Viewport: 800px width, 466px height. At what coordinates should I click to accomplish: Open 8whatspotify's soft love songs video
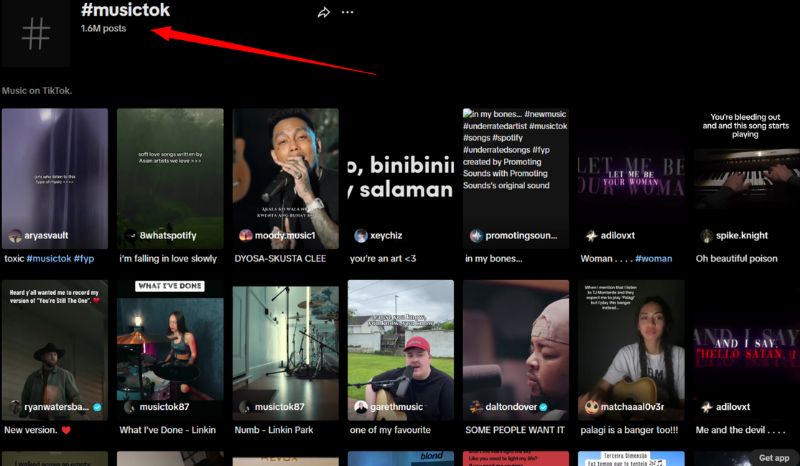click(x=170, y=178)
